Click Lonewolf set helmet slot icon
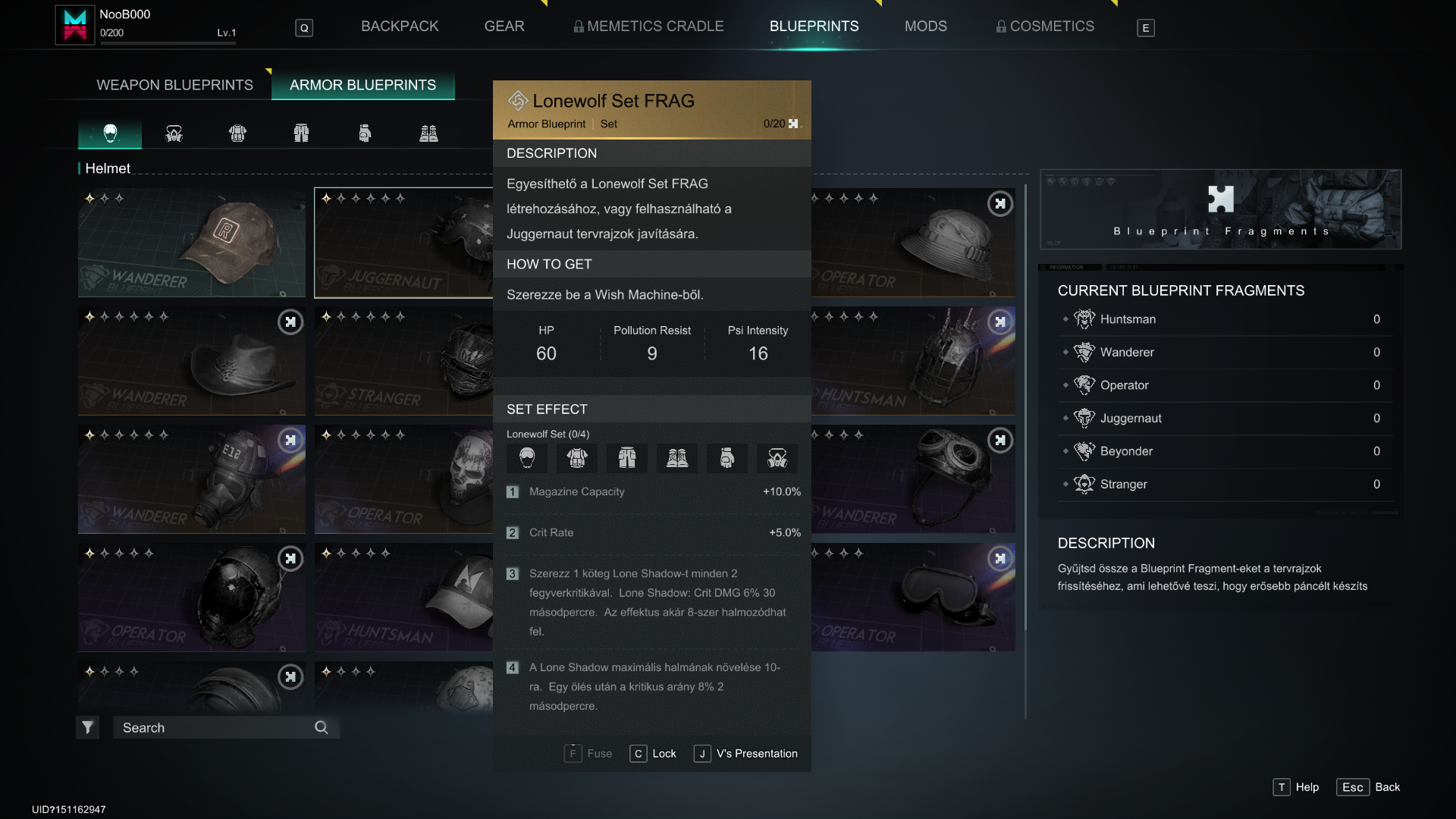 click(527, 458)
